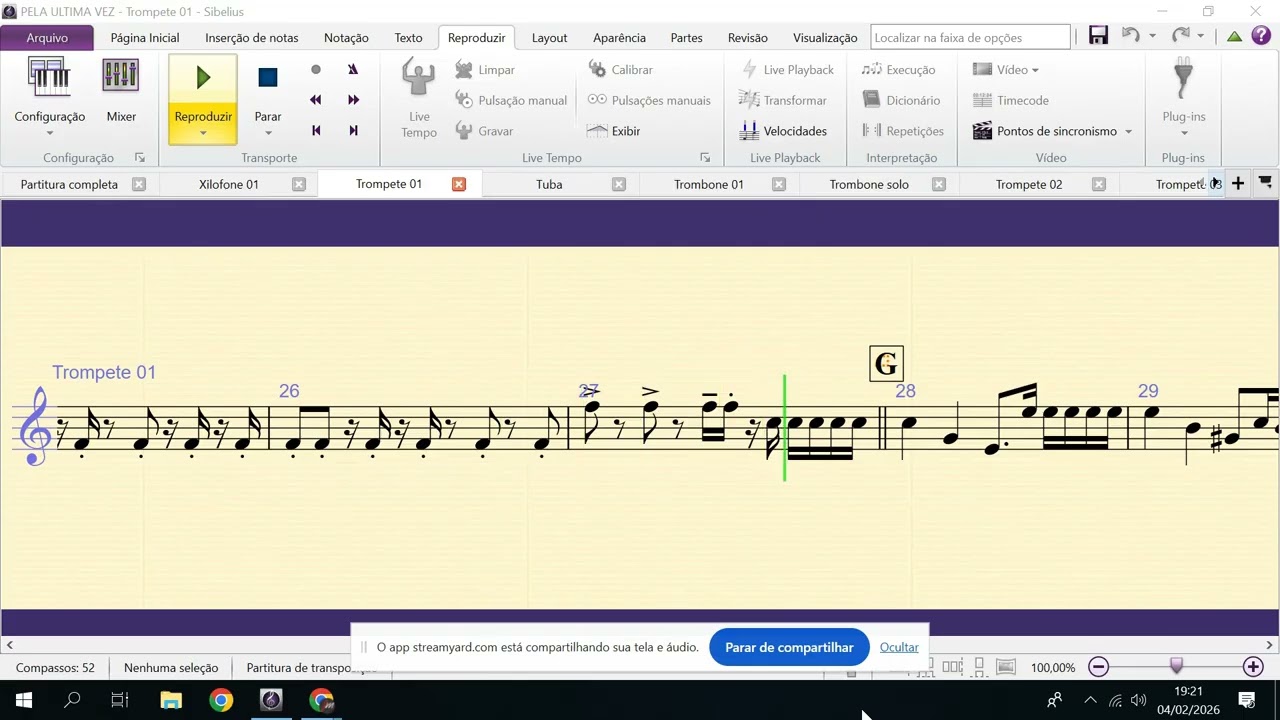
Task: Open Live Tempo group dialog launcher
Action: [x=705, y=158]
